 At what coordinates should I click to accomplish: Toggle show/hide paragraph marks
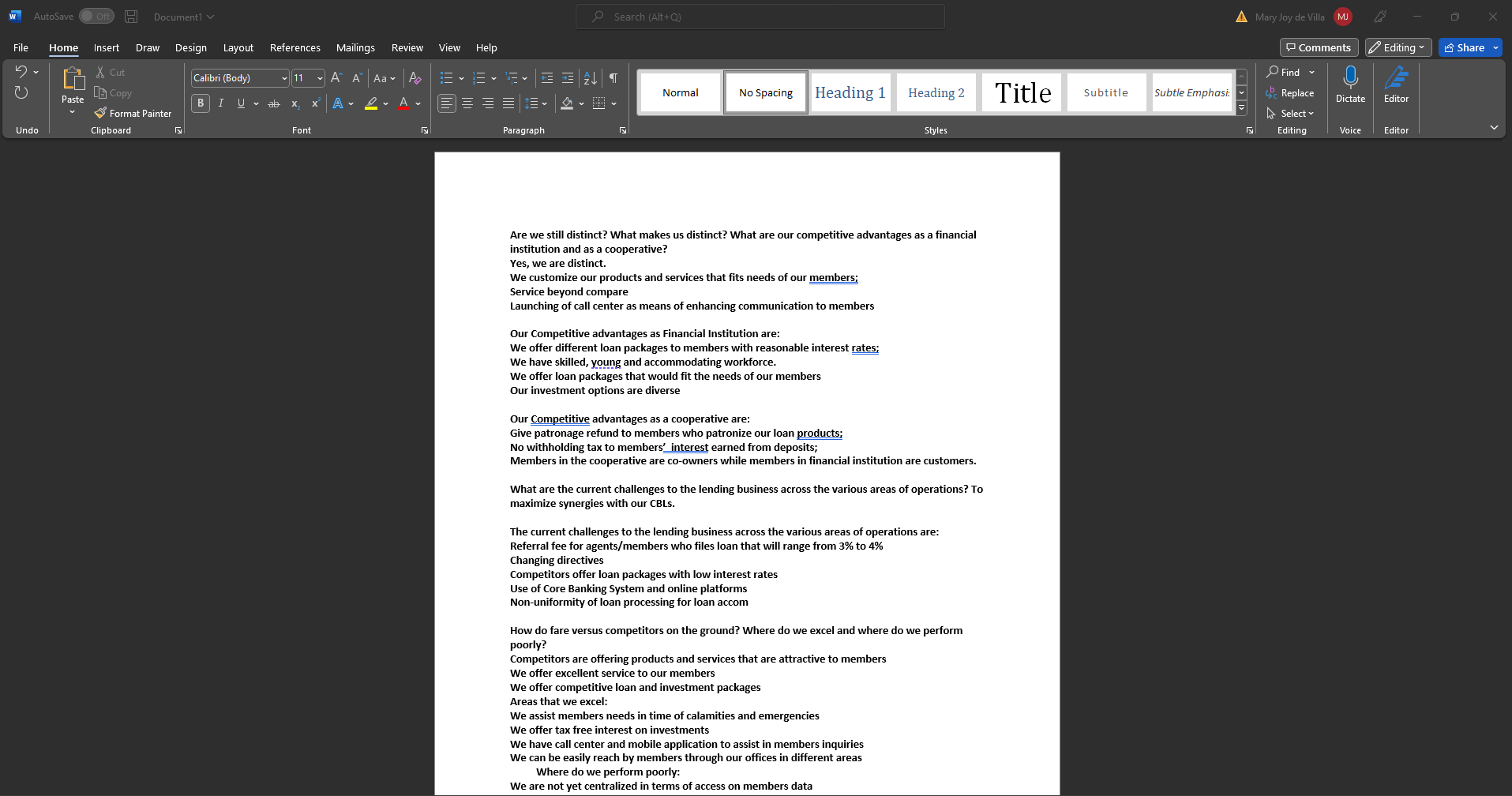[x=613, y=77]
